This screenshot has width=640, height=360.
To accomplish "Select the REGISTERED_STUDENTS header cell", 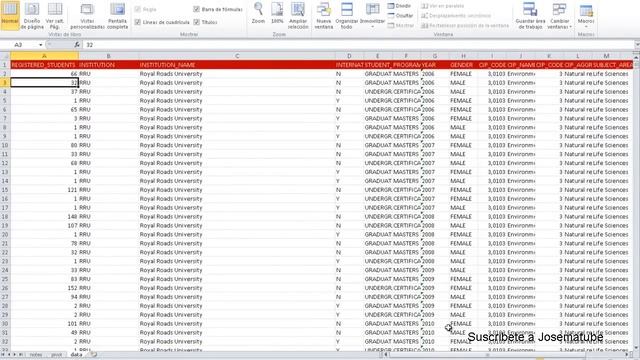I will coord(44,65).
